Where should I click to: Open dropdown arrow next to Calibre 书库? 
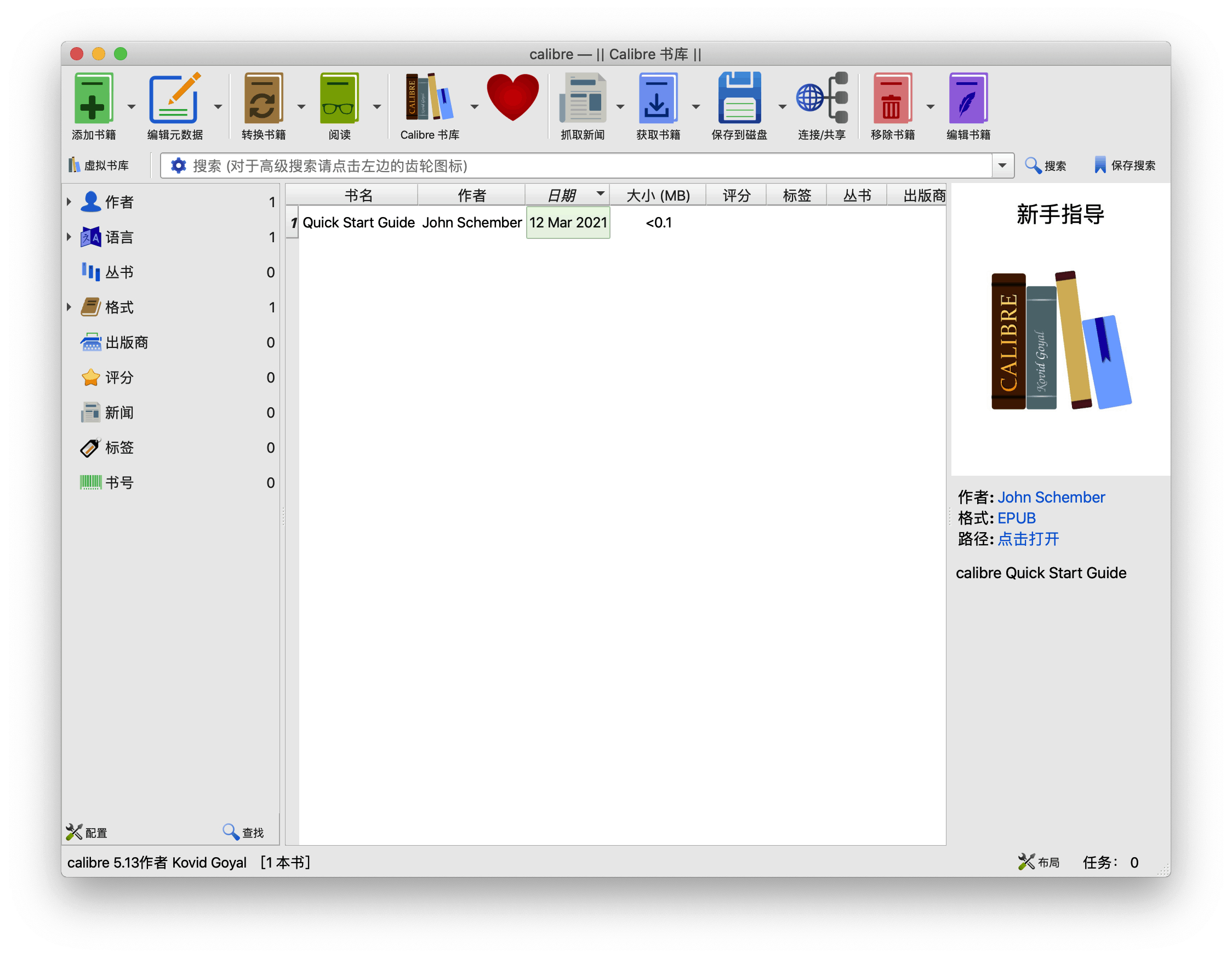tap(475, 106)
